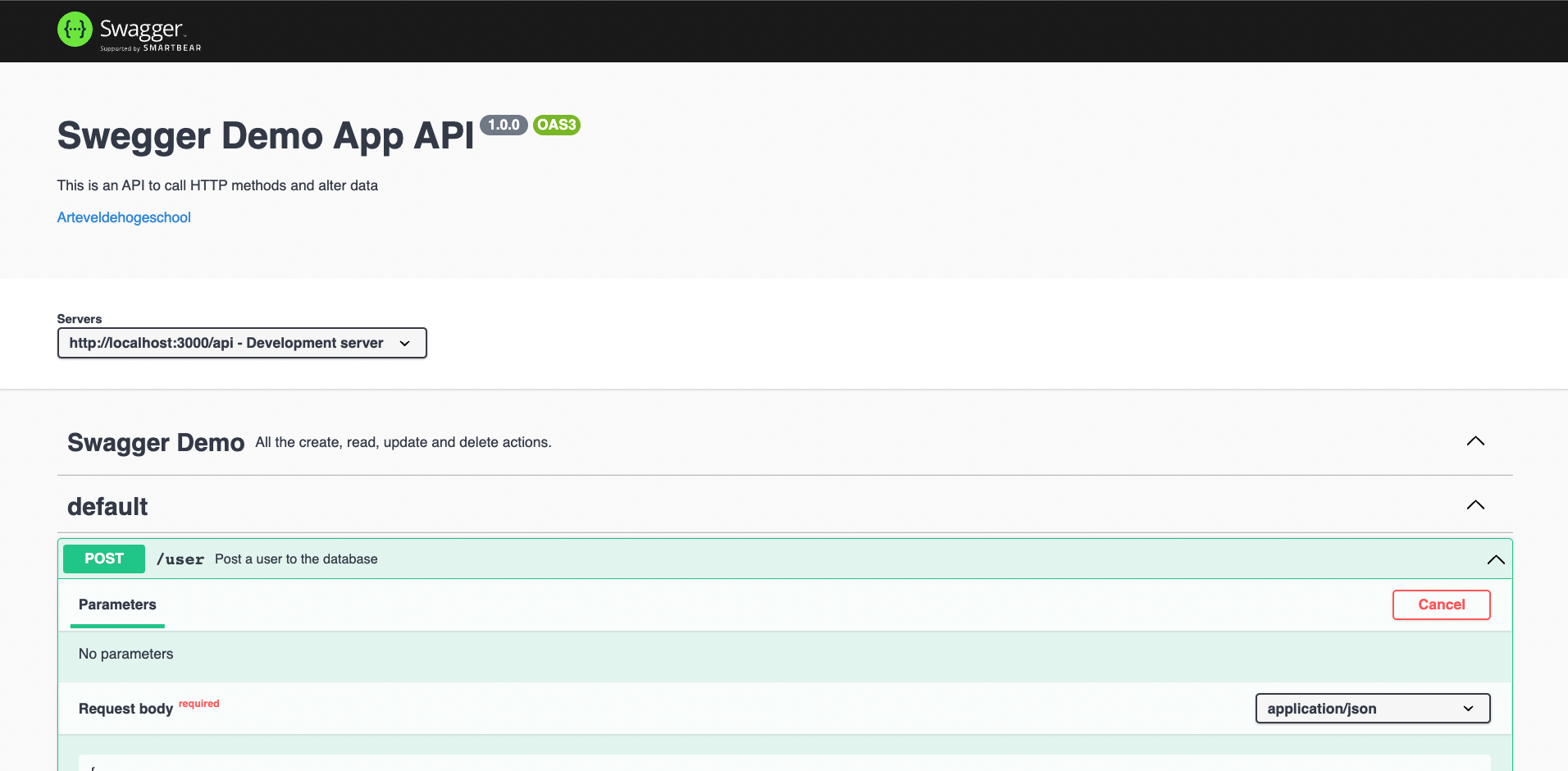
Task: Click the /user endpoint path
Action: (x=180, y=559)
